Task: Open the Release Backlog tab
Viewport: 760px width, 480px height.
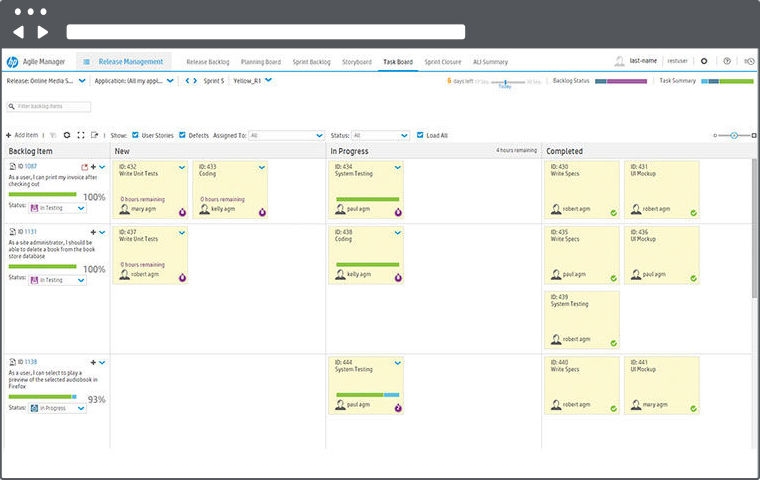Action: [x=208, y=62]
